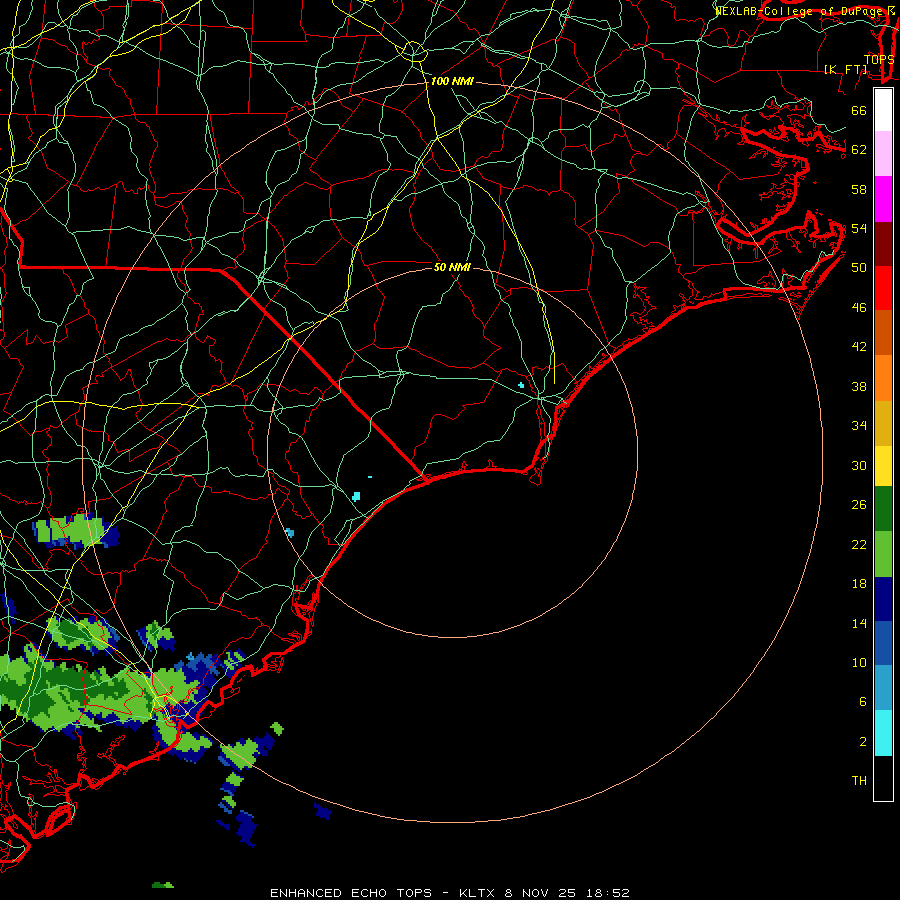The image size is (900, 900).
Task: Click the legend value 54
Action: [x=859, y=228]
